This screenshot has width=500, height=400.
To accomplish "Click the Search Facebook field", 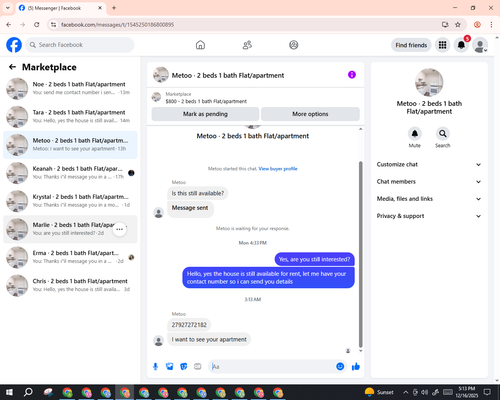I will (80, 45).
